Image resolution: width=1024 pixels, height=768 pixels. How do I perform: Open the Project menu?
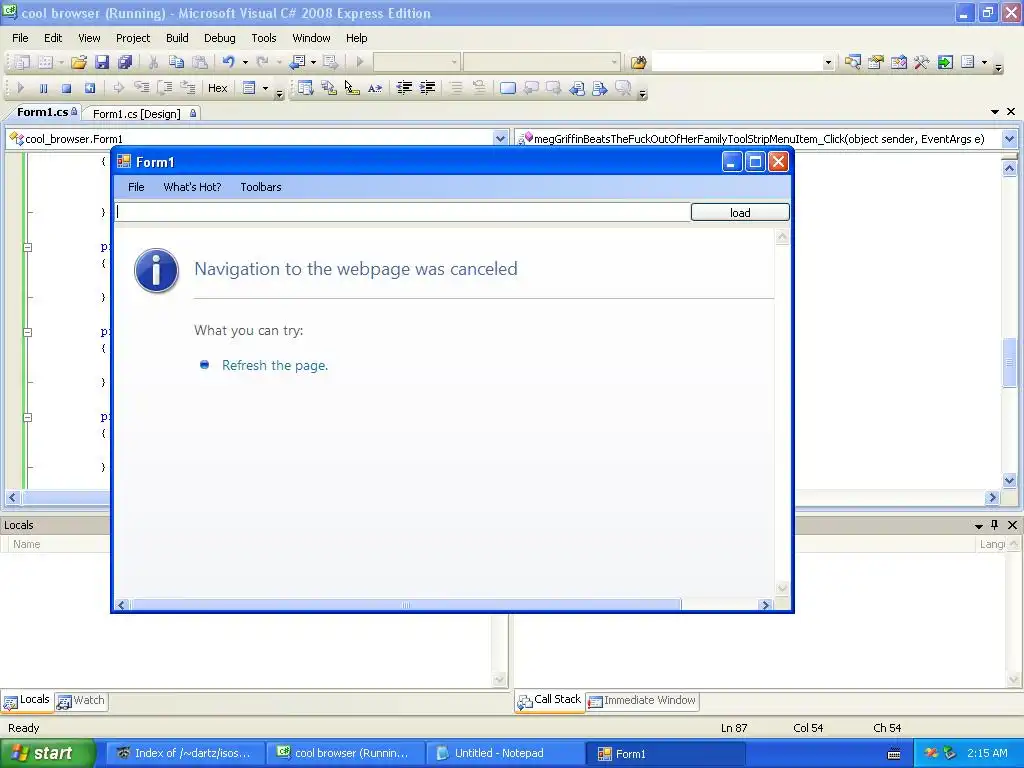[133, 38]
